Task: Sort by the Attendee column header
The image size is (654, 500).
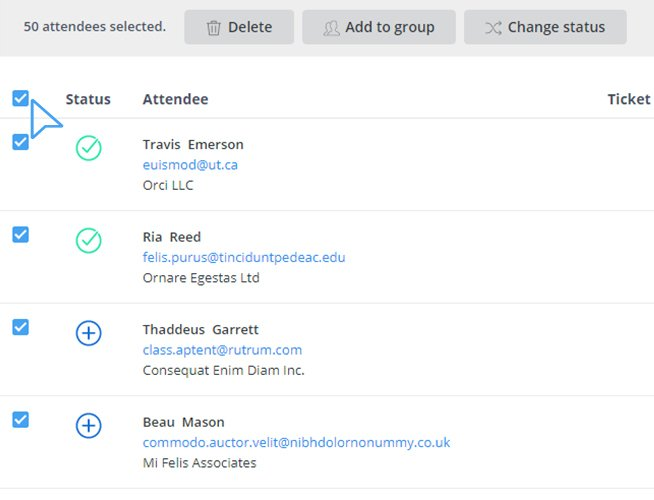Action: point(175,99)
